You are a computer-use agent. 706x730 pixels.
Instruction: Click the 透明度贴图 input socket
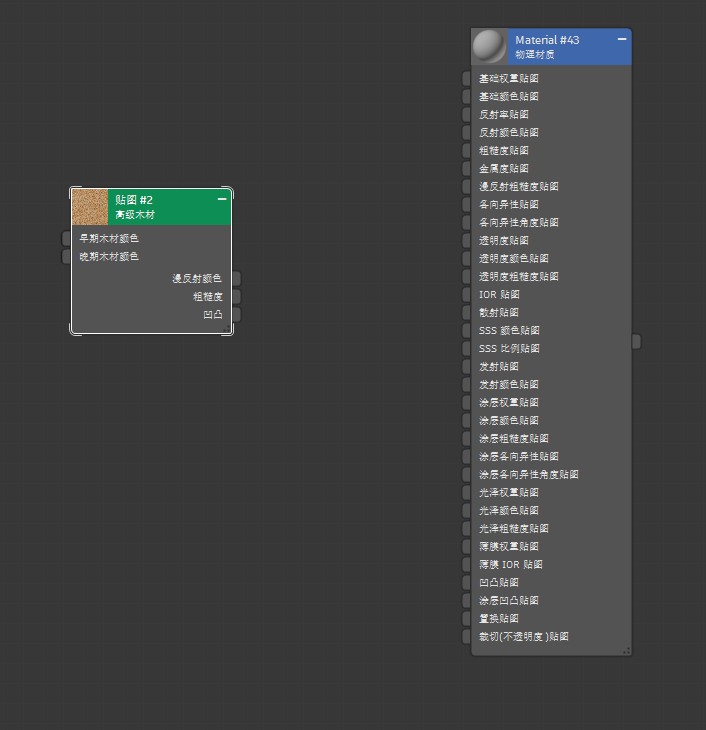[466, 240]
